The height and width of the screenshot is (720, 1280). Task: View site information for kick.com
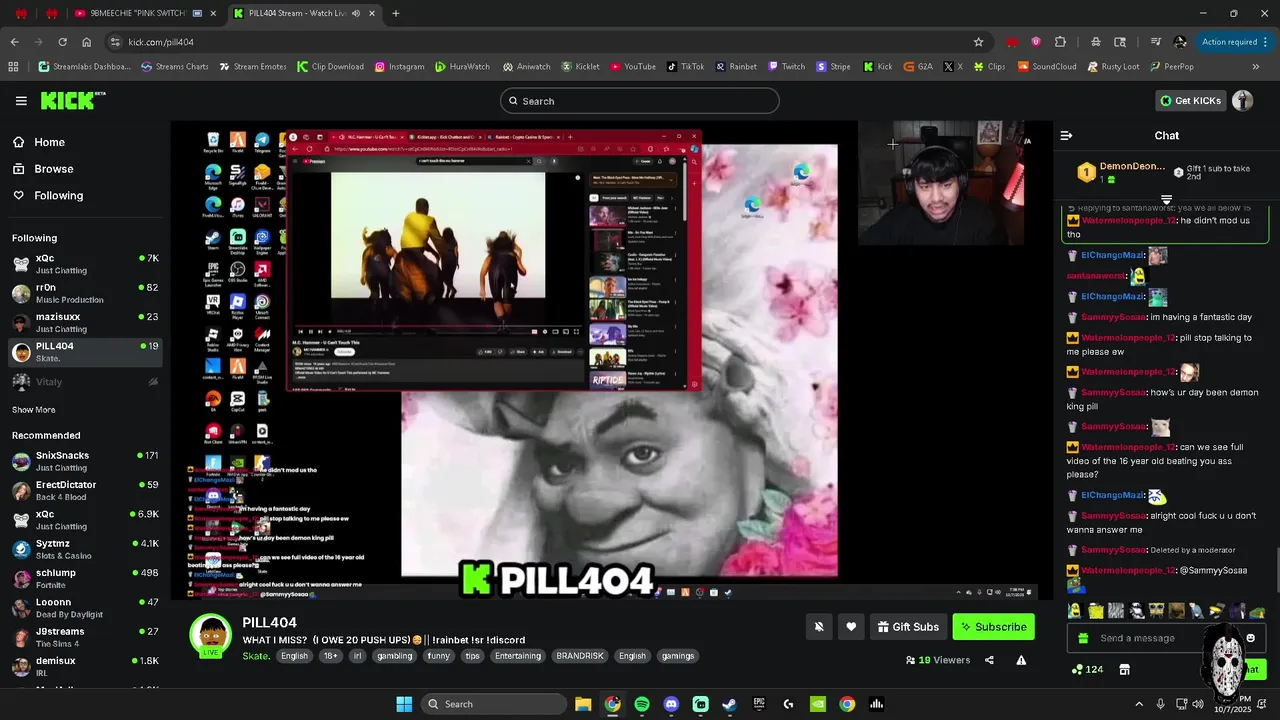point(116,42)
